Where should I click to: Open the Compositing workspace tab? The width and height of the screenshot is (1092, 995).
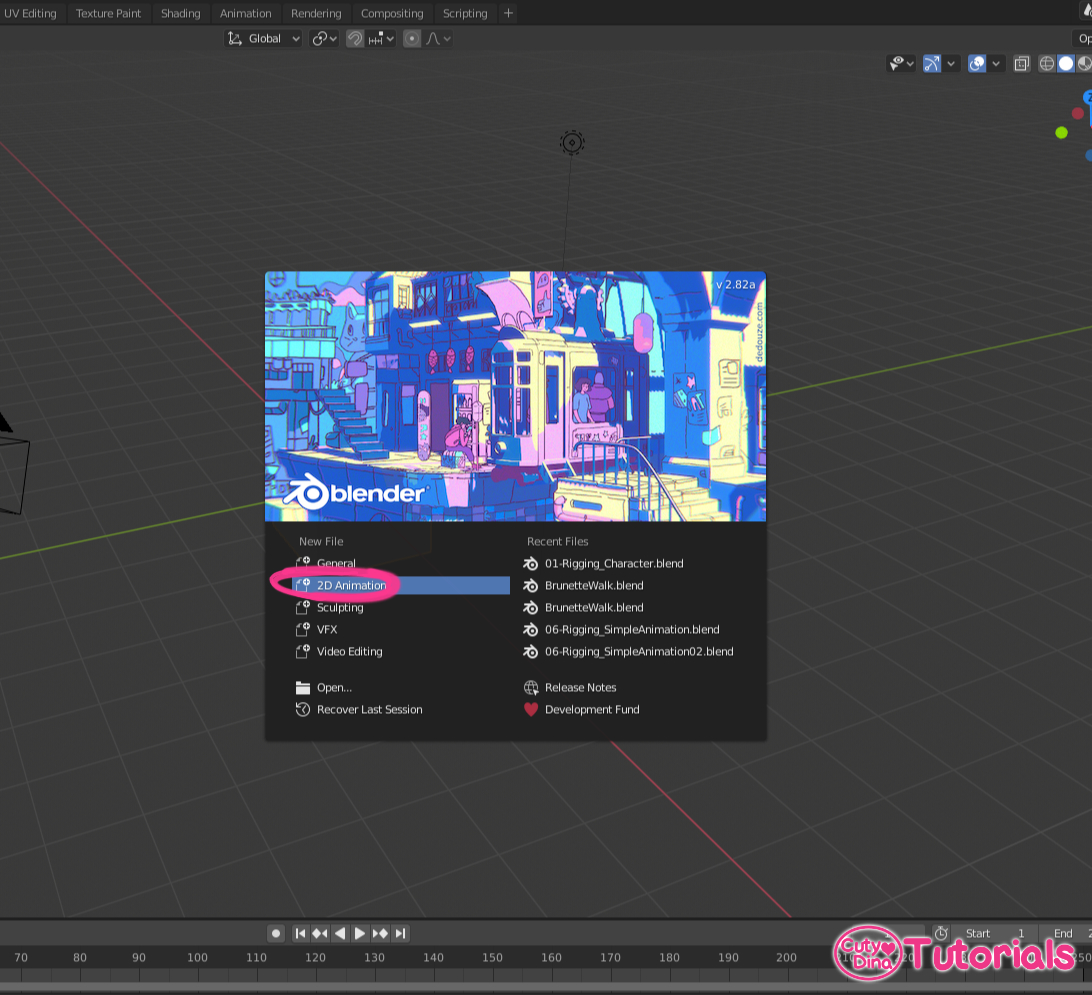click(x=392, y=13)
